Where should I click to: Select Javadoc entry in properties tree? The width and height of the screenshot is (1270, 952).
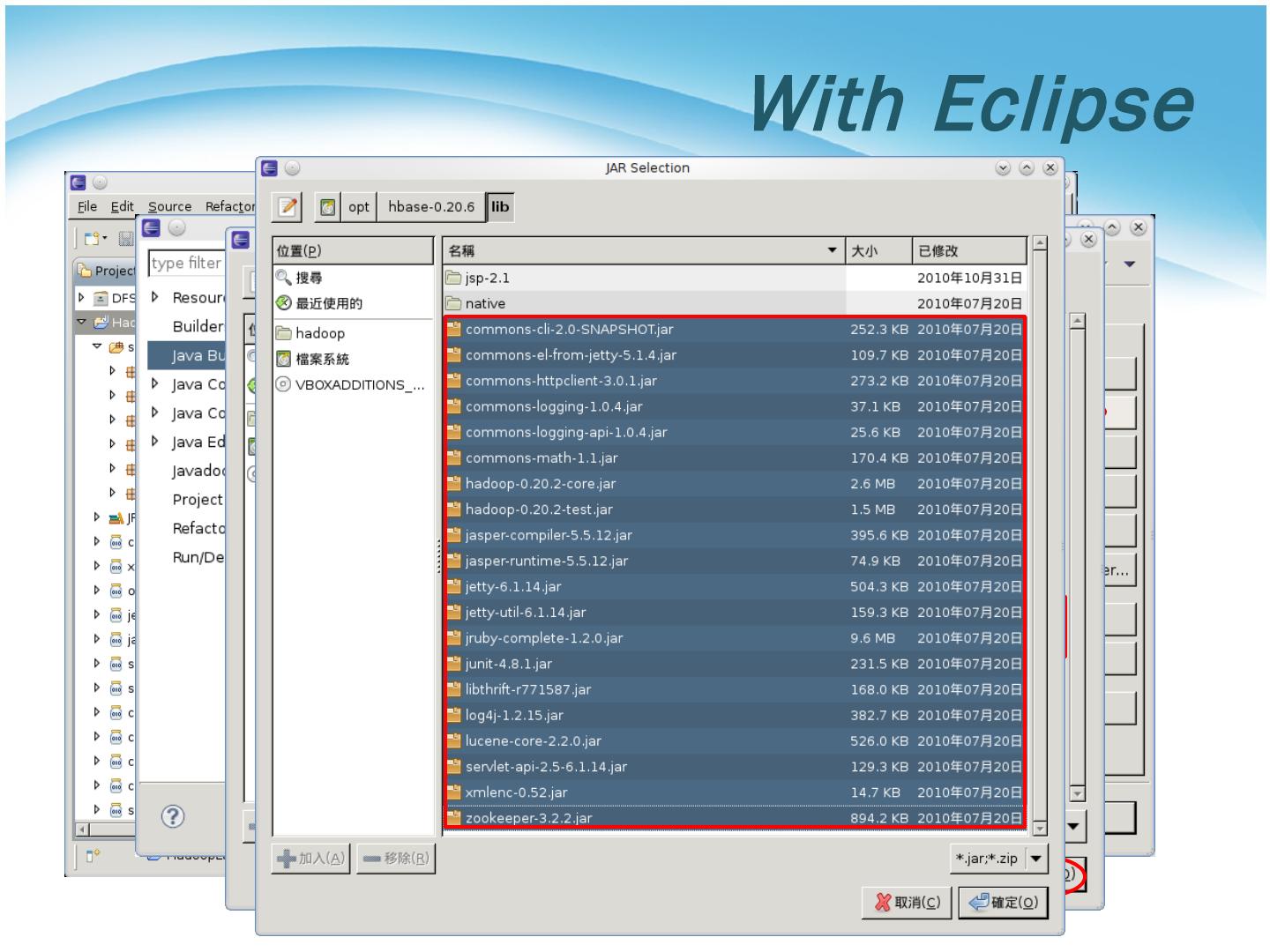click(x=198, y=471)
